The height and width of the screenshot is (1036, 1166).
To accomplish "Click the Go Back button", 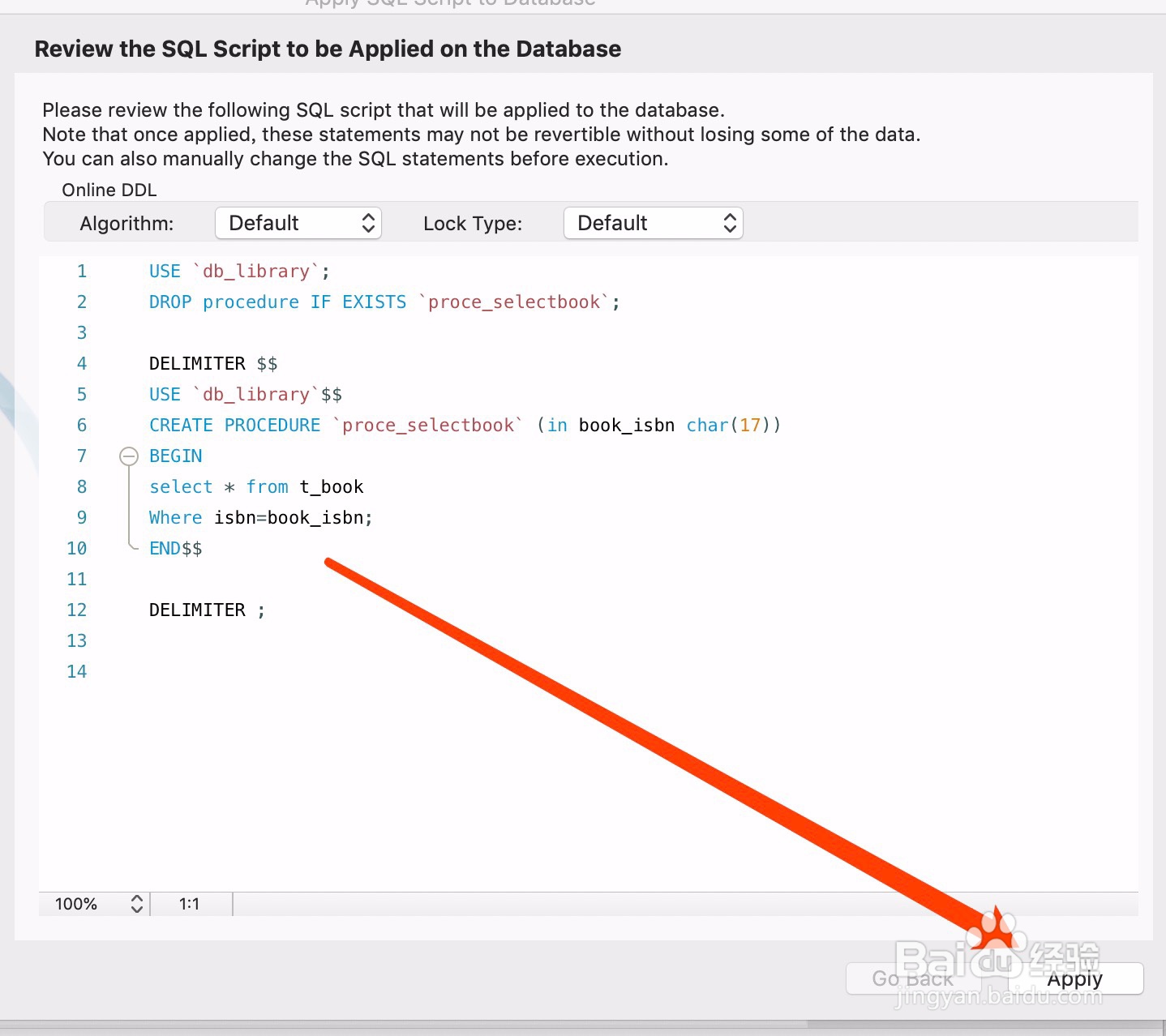I will click(x=912, y=978).
